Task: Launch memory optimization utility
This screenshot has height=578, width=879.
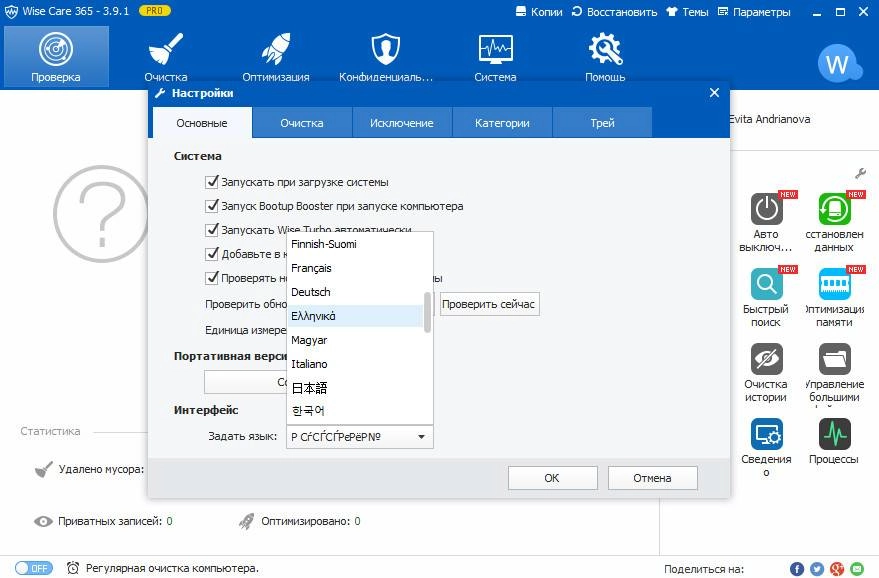Action: [x=834, y=297]
